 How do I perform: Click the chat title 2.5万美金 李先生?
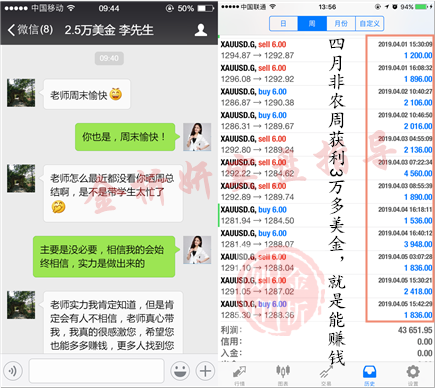(x=109, y=30)
